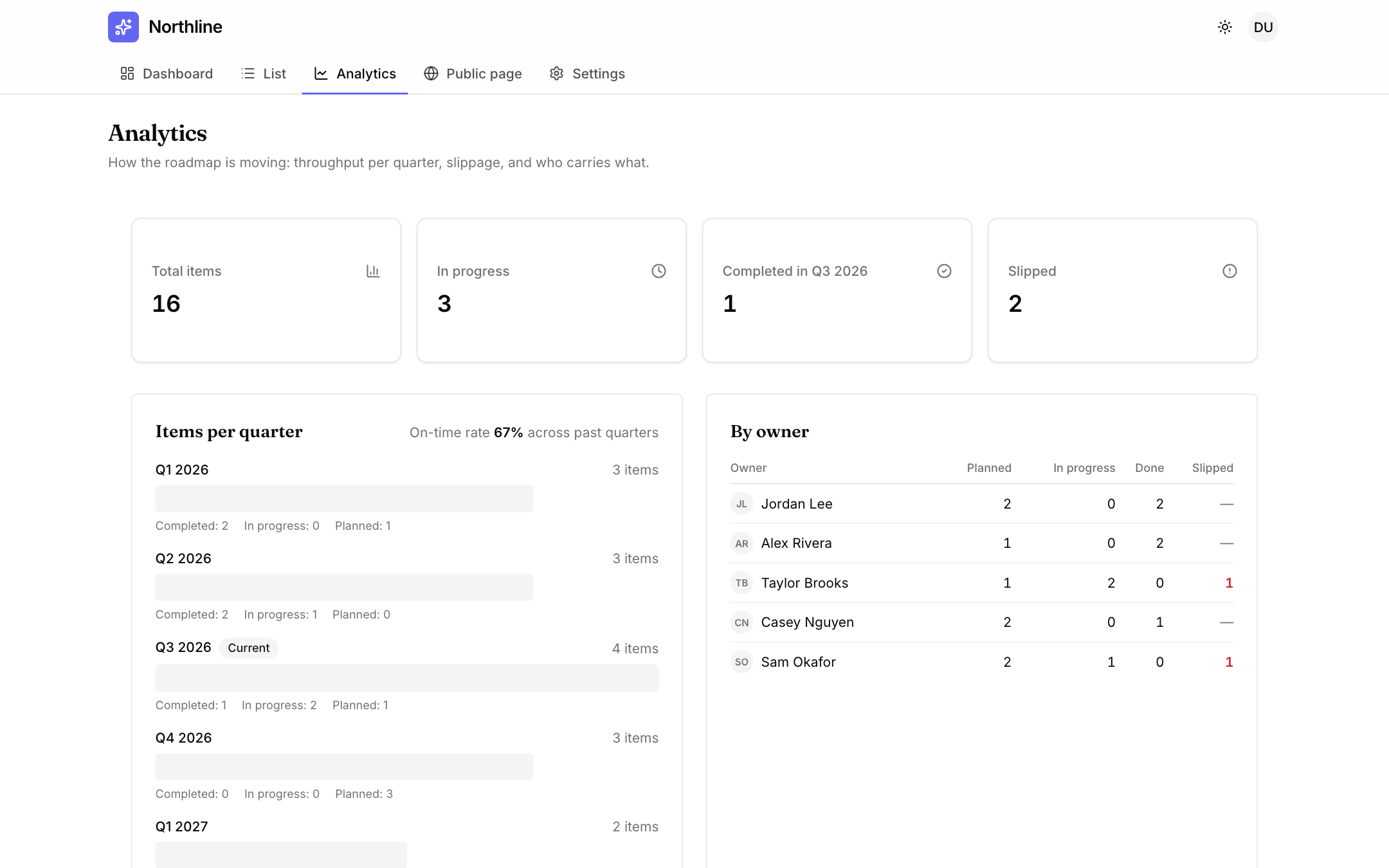Click the Owner column header
1389x868 pixels.
[749, 468]
